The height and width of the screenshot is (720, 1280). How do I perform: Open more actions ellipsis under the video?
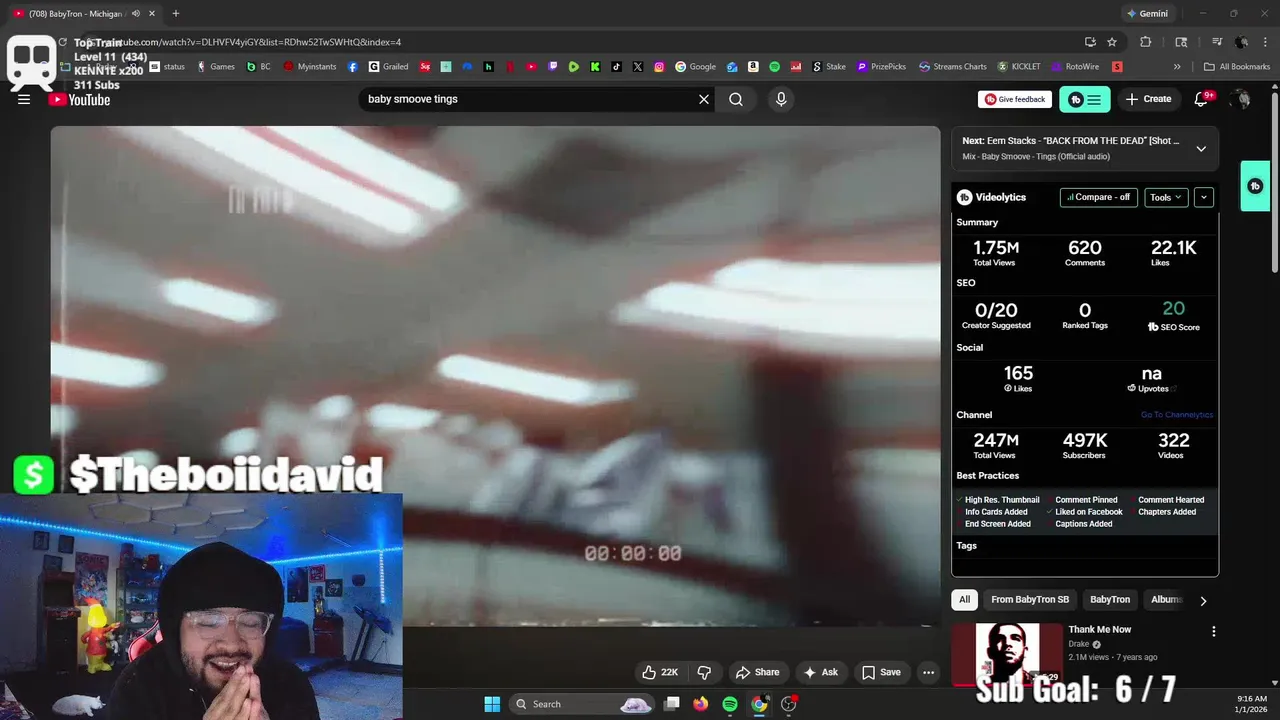coord(928,672)
